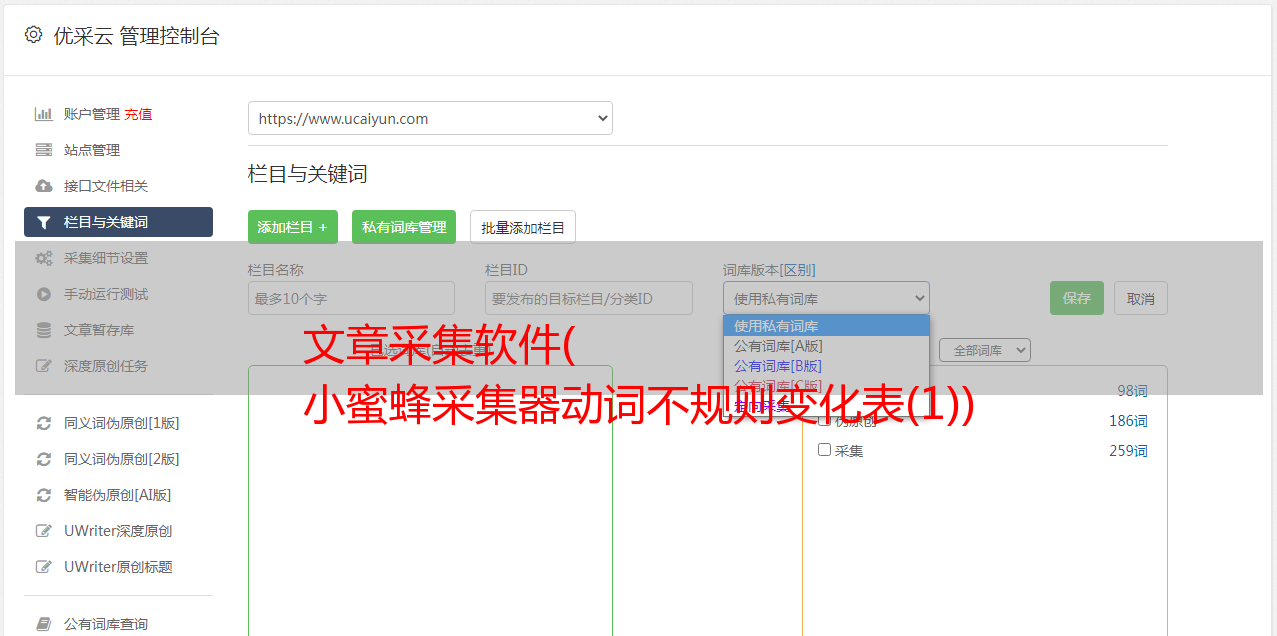Image resolution: width=1277 pixels, height=636 pixels.
Task: Click the gear icon beside 优采云 管理控制台
Action: click(33, 35)
